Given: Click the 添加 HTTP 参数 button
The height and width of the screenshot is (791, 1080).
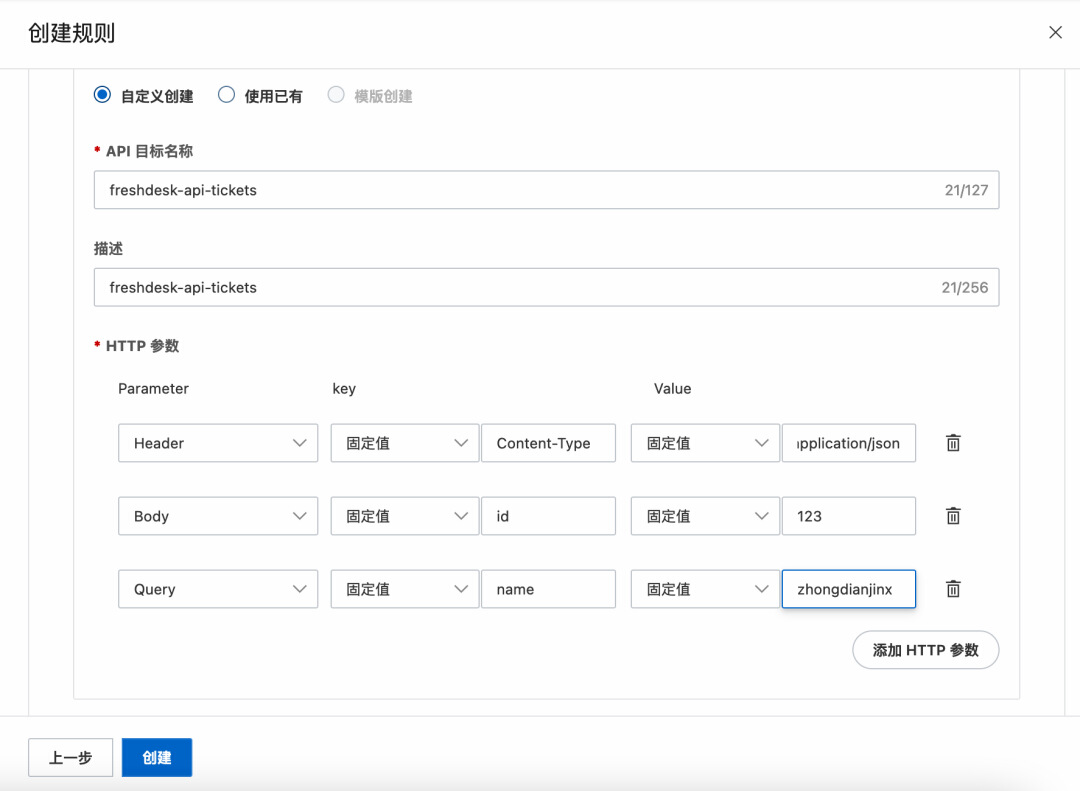Looking at the screenshot, I should [926, 650].
